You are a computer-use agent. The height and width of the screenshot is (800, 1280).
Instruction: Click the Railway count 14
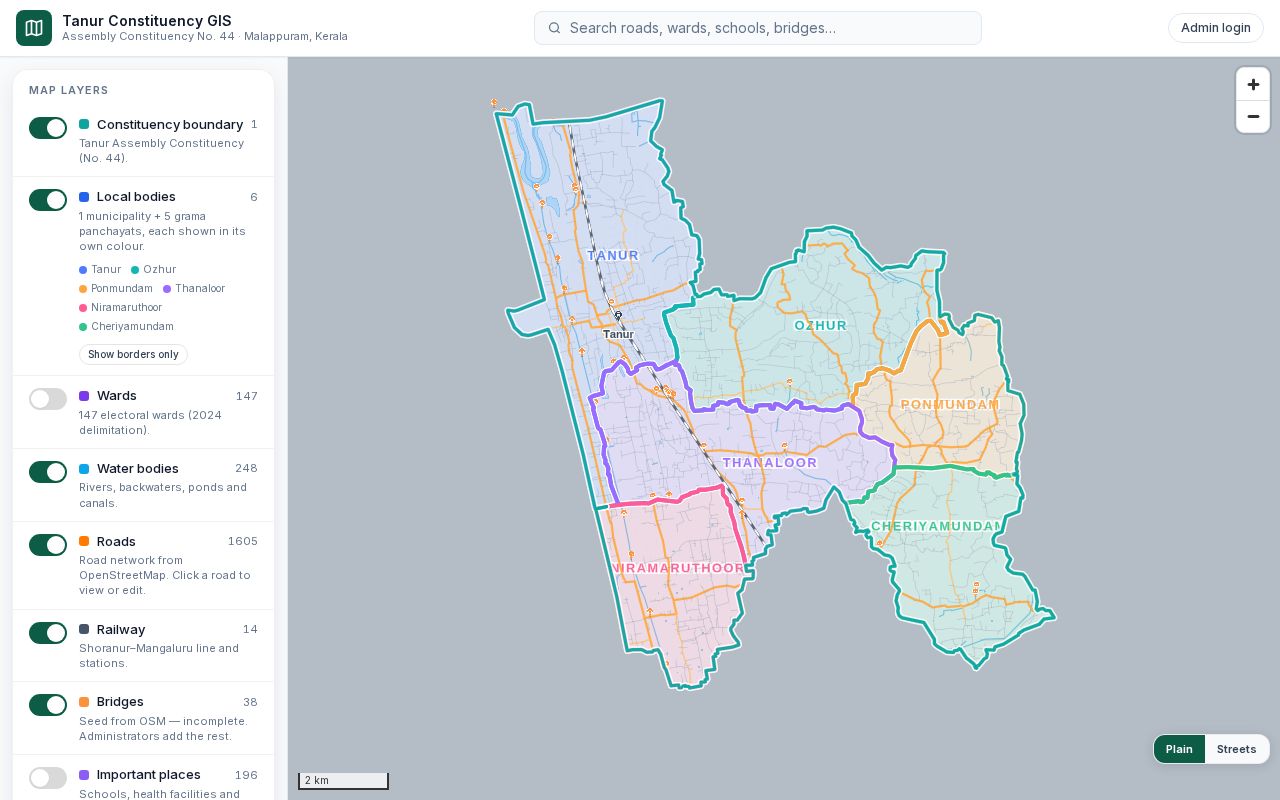pyautogui.click(x=250, y=630)
